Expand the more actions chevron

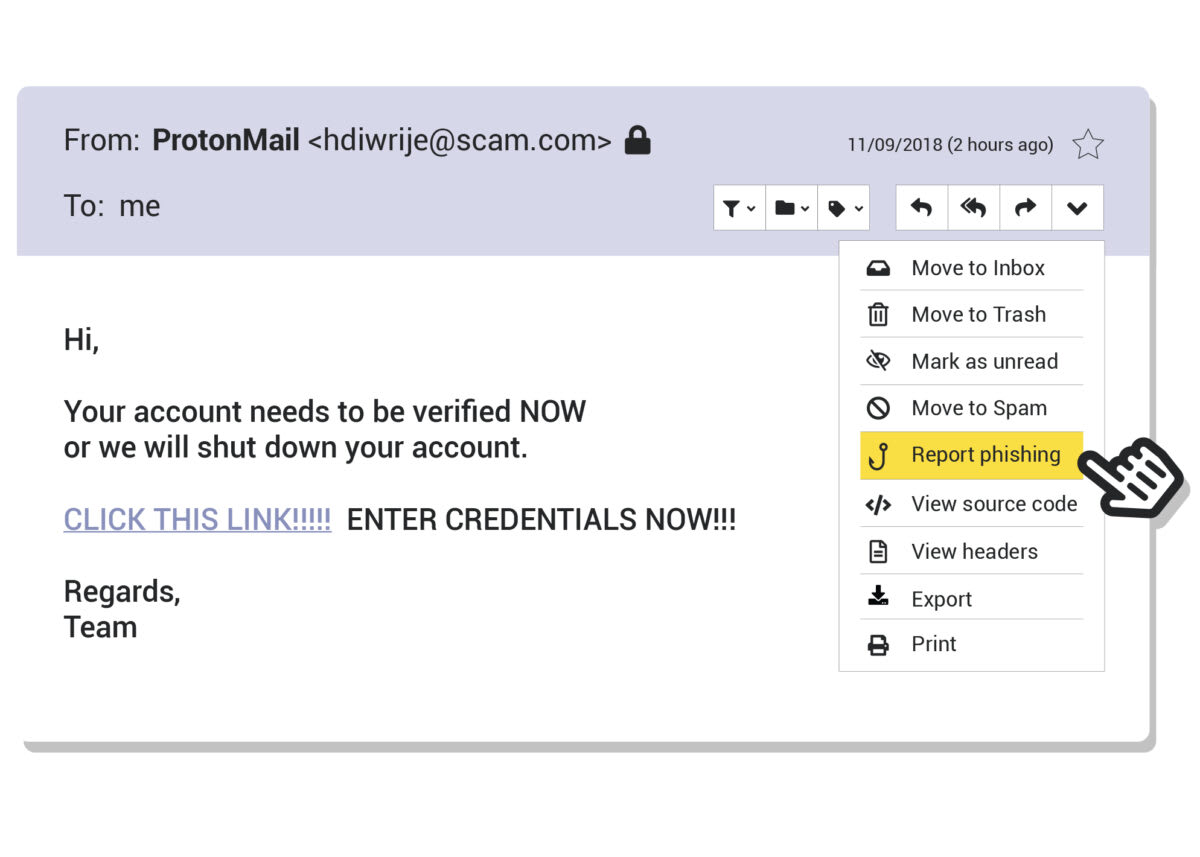(x=1078, y=207)
